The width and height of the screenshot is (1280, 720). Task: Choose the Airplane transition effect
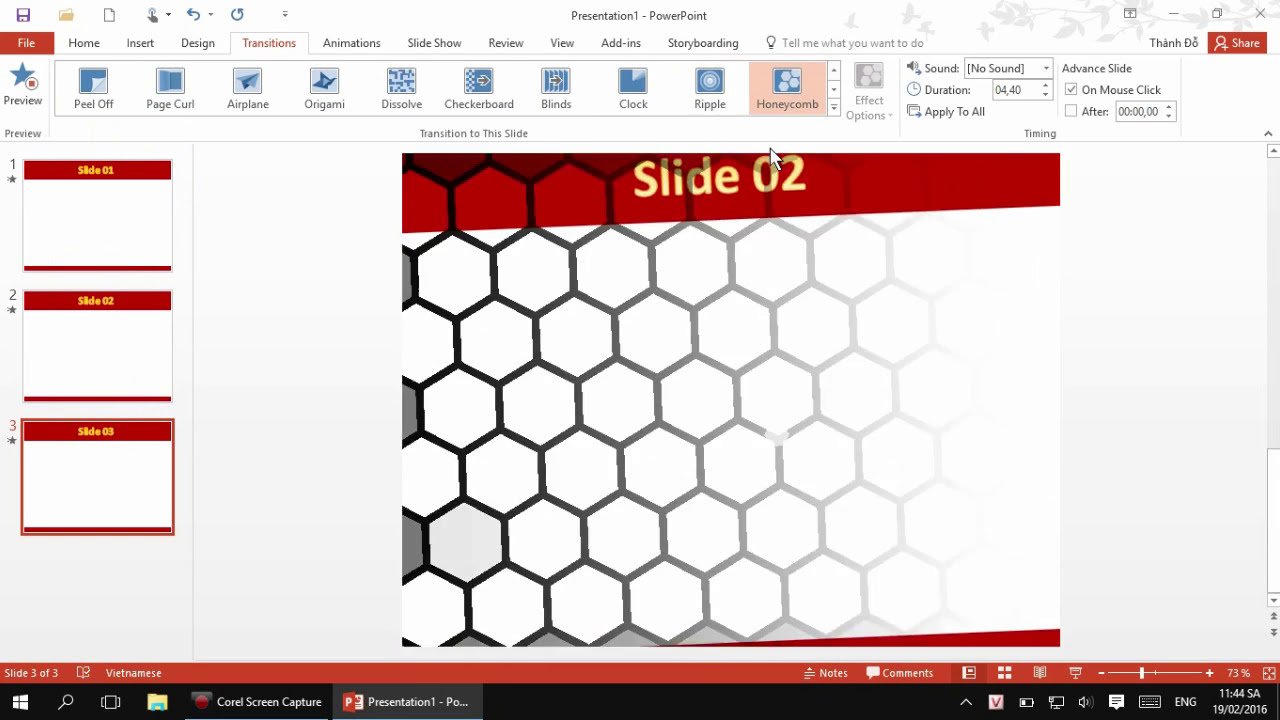(x=247, y=88)
